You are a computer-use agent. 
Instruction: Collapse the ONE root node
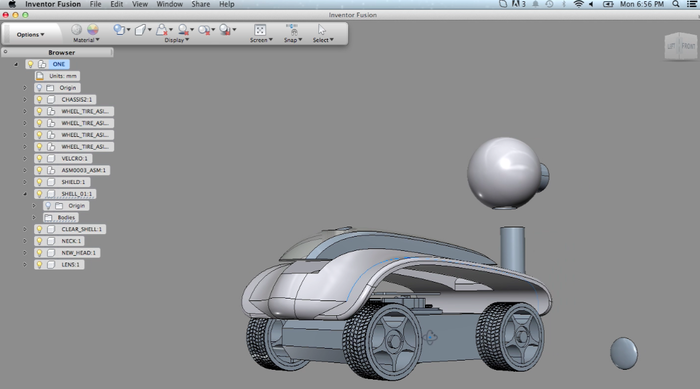click(16, 64)
